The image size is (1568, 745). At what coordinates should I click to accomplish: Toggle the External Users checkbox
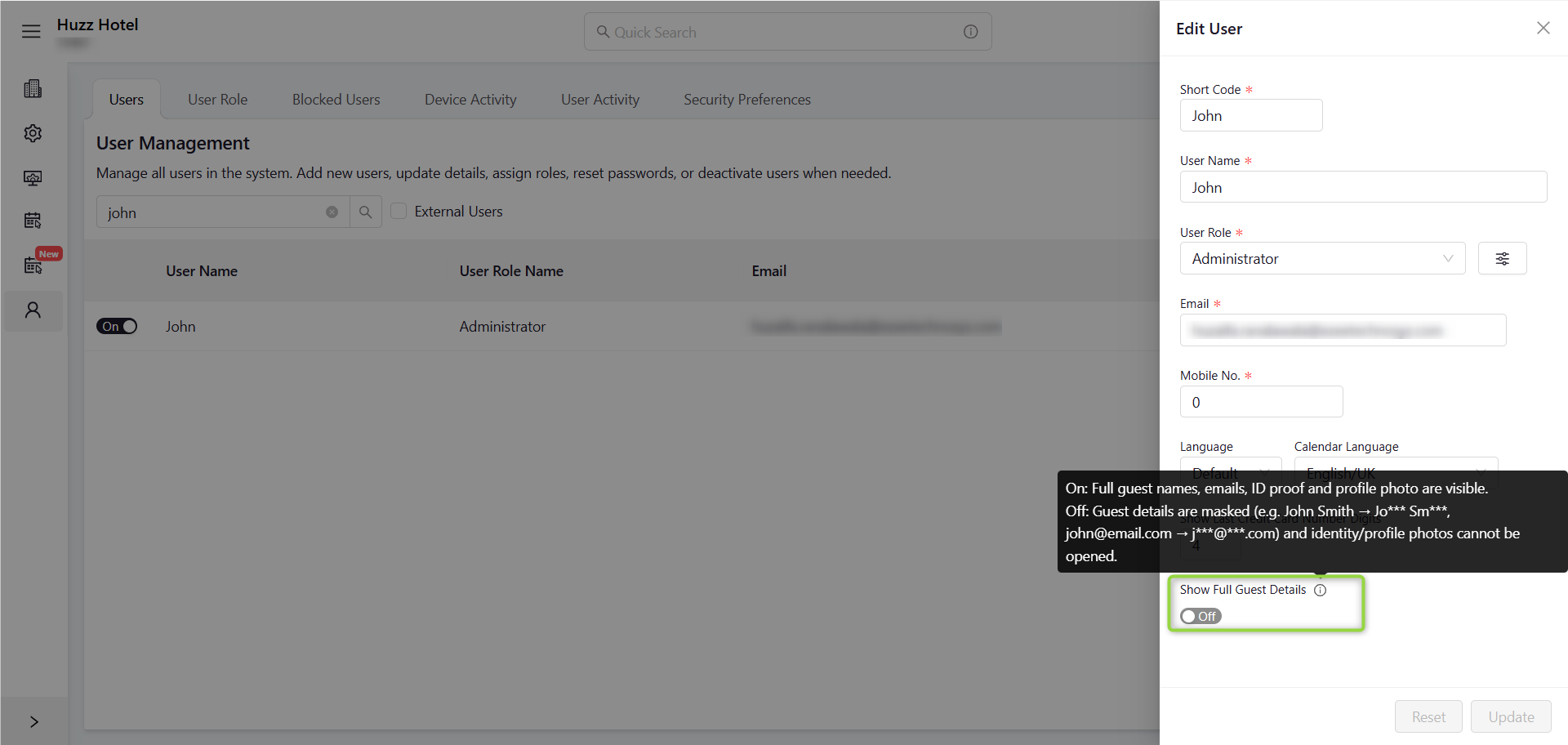(399, 212)
